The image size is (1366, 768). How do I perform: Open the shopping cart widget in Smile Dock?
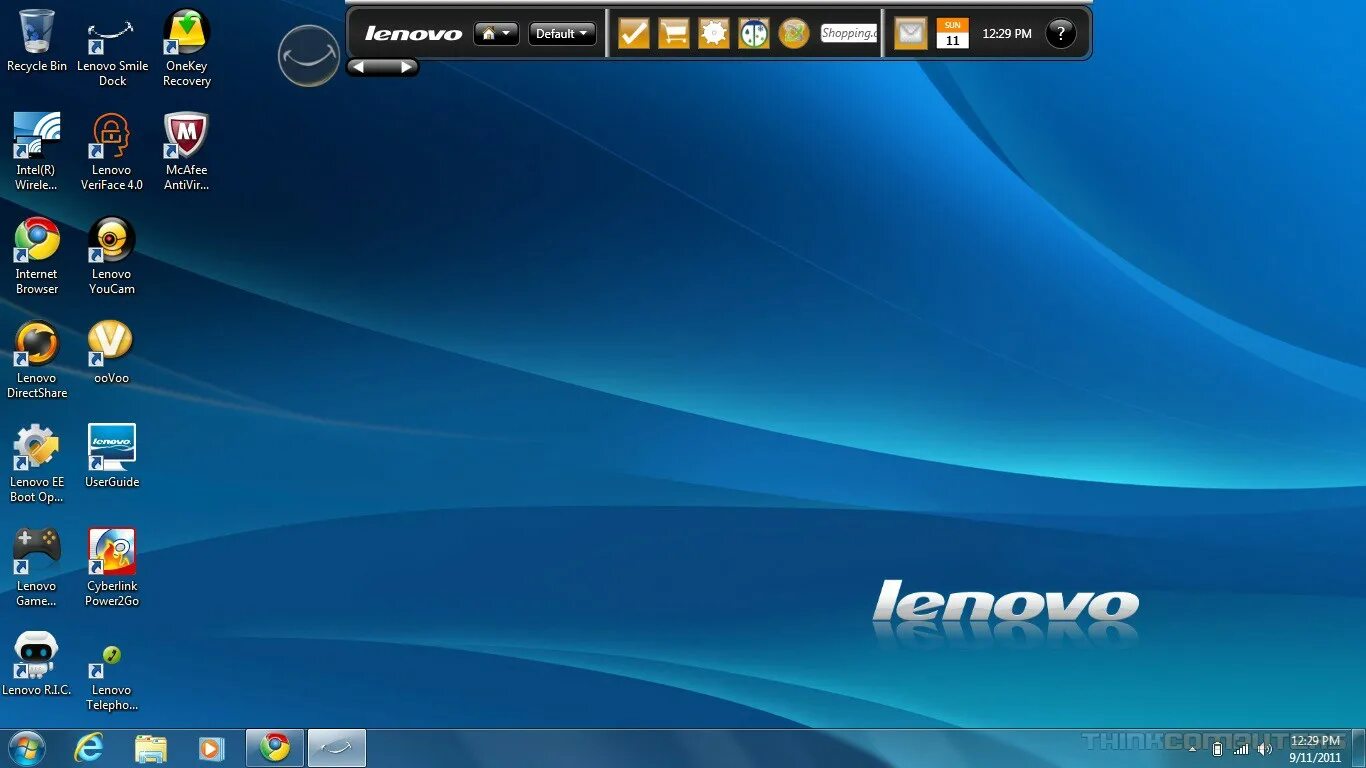point(674,33)
